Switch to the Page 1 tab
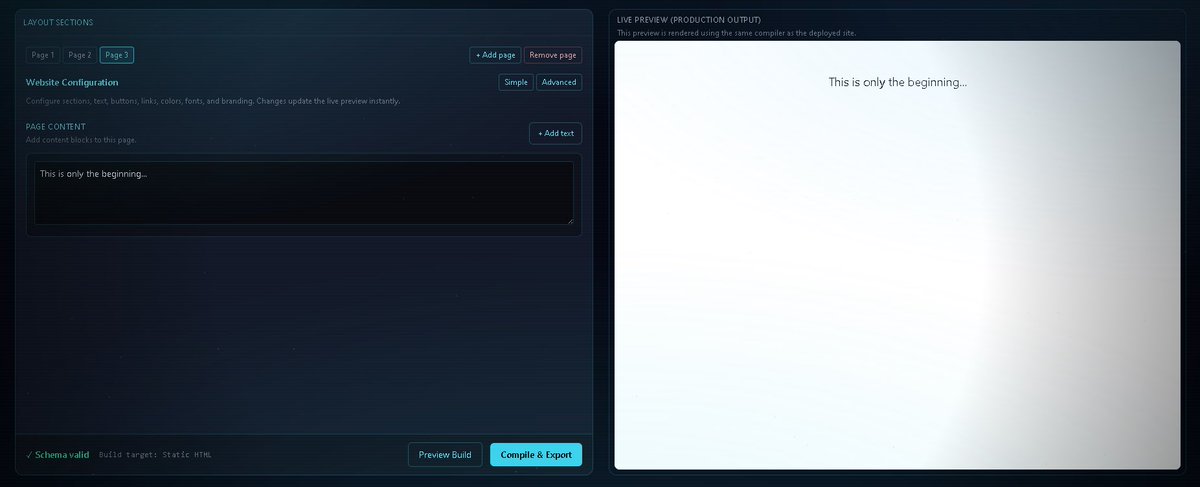The height and width of the screenshot is (487, 1200). point(43,55)
